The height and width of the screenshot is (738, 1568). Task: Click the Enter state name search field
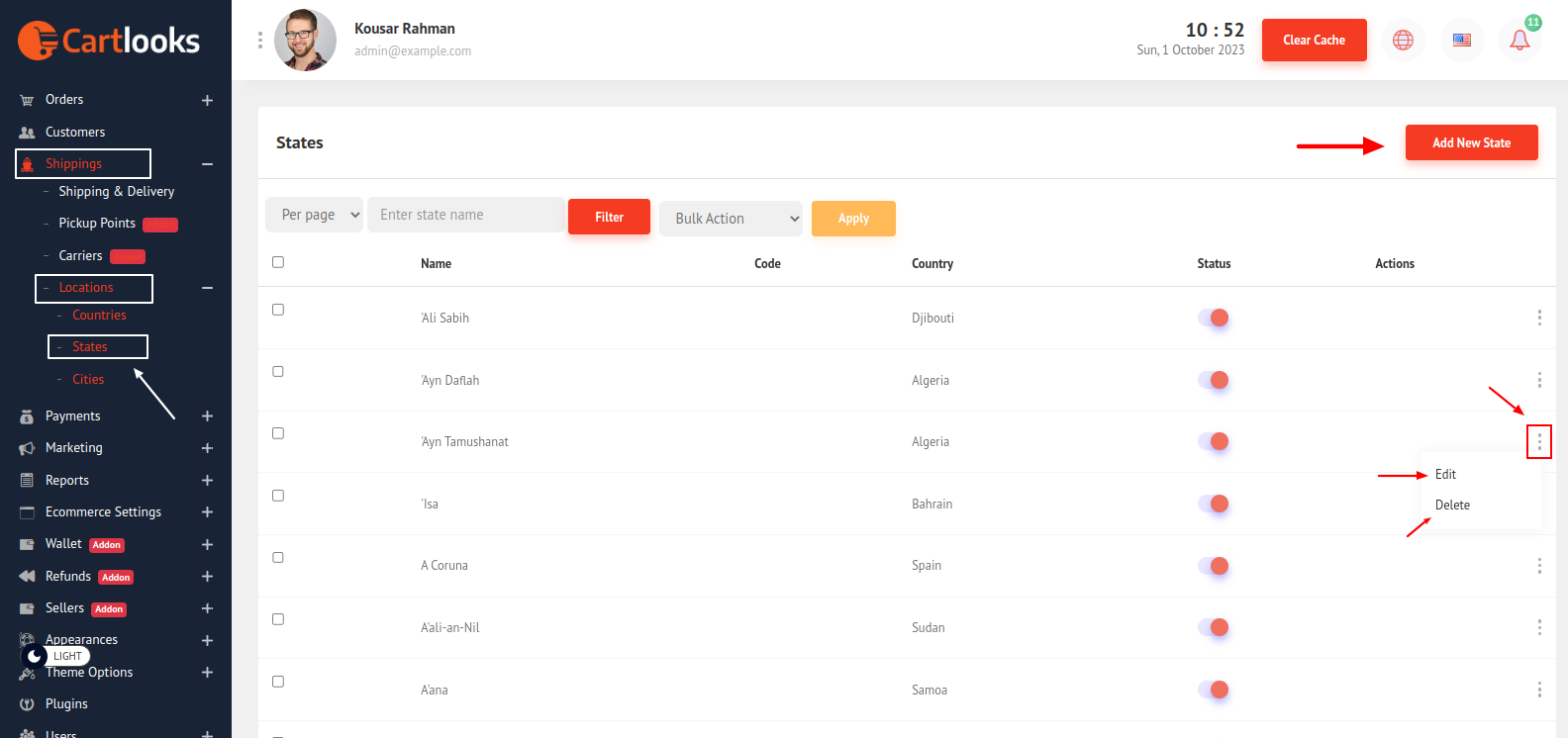pyautogui.click(x=465, y=215)
